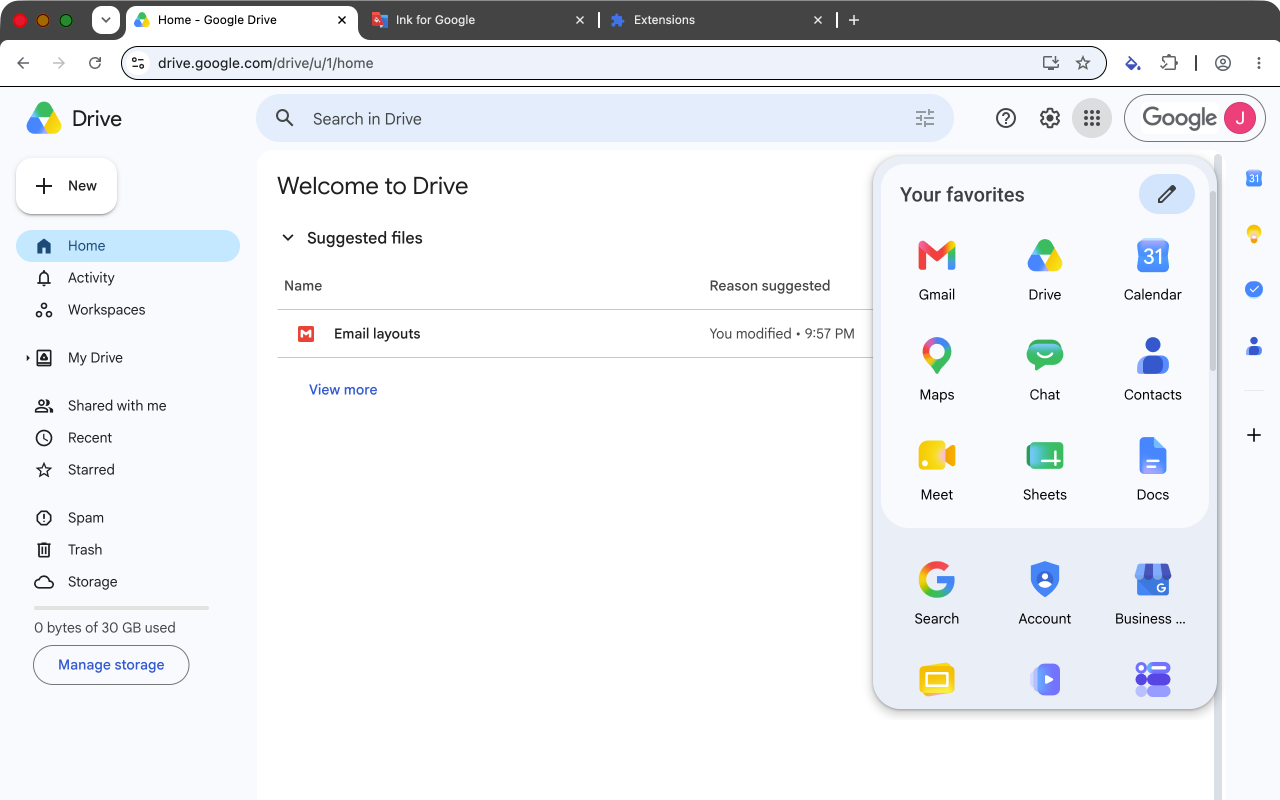Reload the current page

click(x=95, y=63)
